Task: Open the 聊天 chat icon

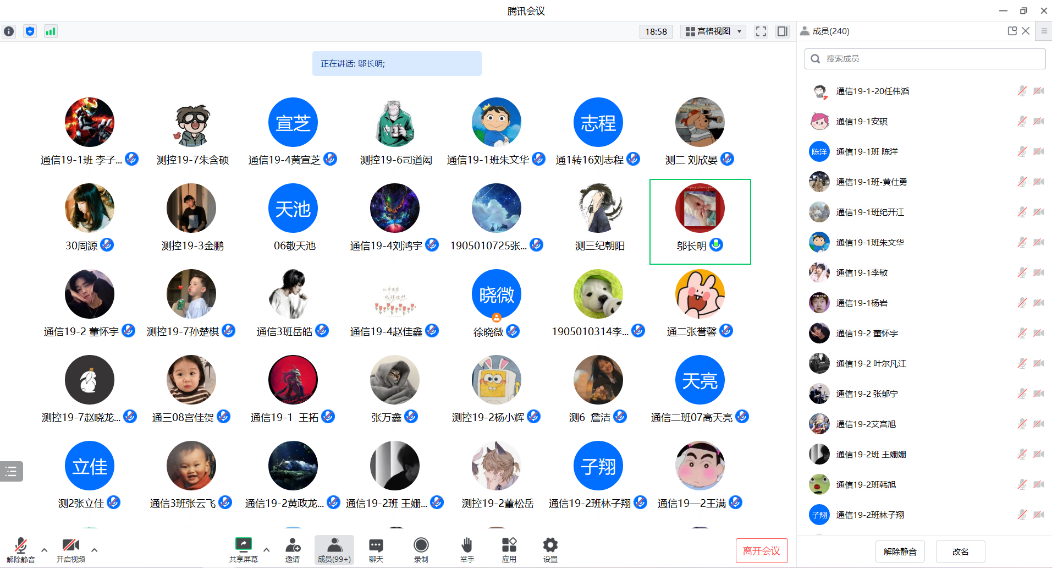Action: (x=376, y=548)
